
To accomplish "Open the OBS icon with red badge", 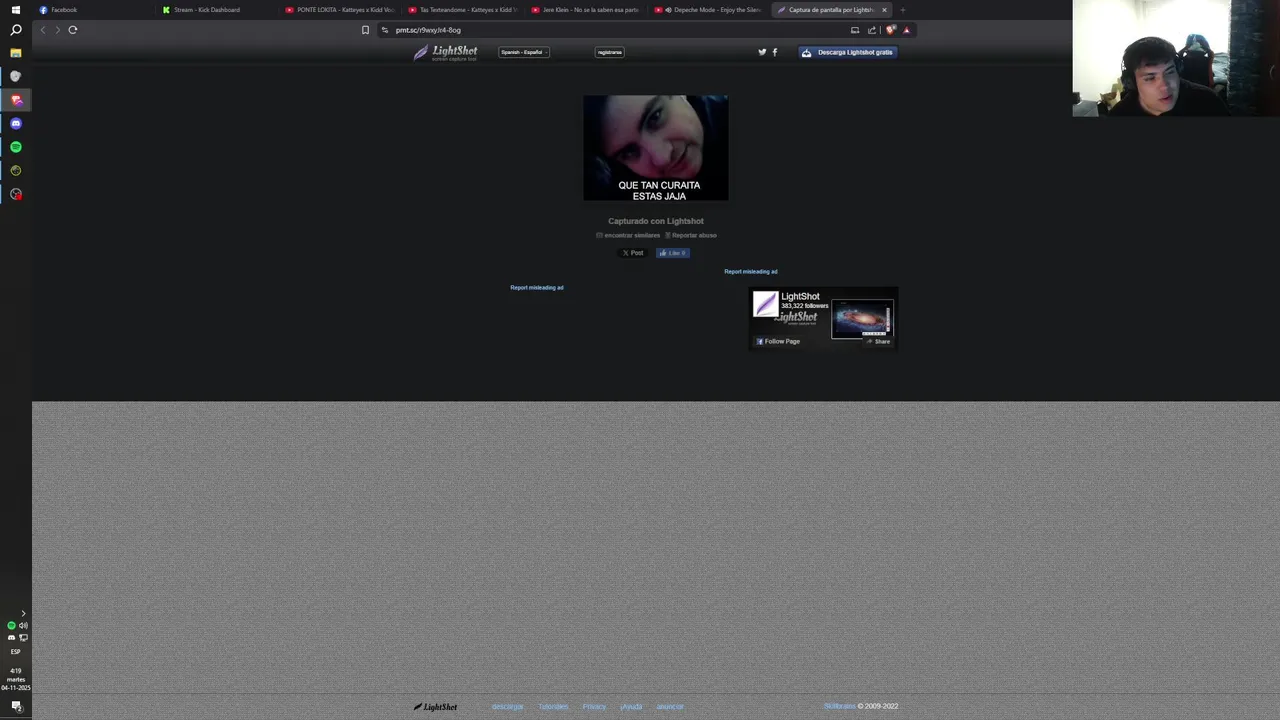I will click(x=15, y=194).
